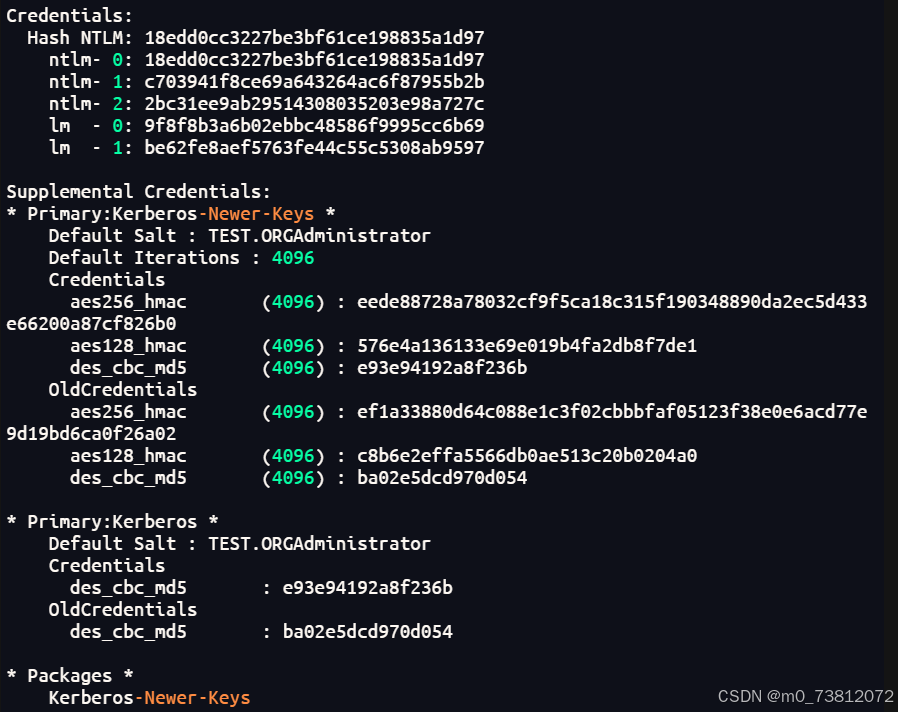898x712 pixels.
Task: Click the Primary:Kerberos heading without Newer-Keys
Action: (112, 522)
